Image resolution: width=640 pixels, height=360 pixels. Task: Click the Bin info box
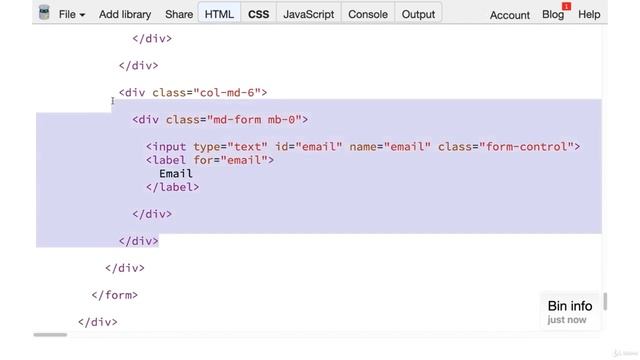click(x=570, y=312)
